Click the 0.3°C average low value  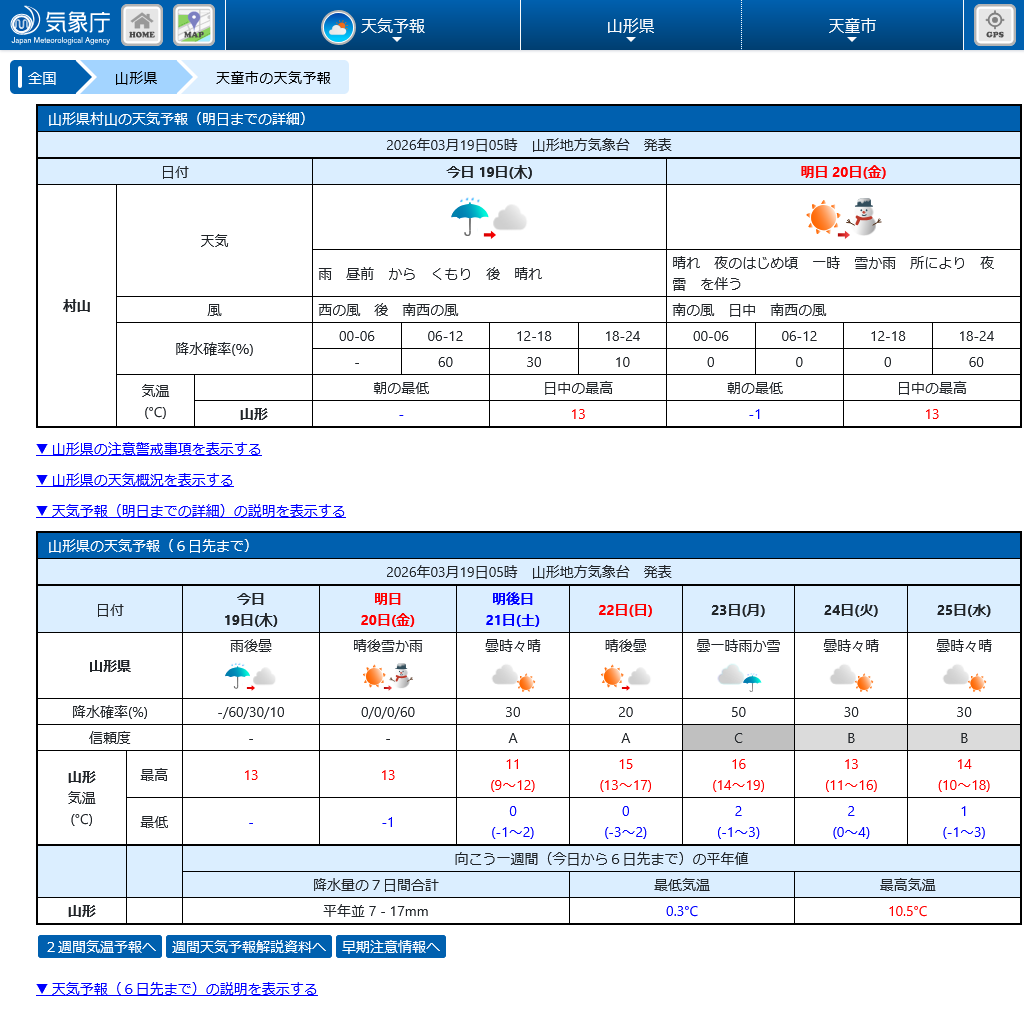point(682,911)
